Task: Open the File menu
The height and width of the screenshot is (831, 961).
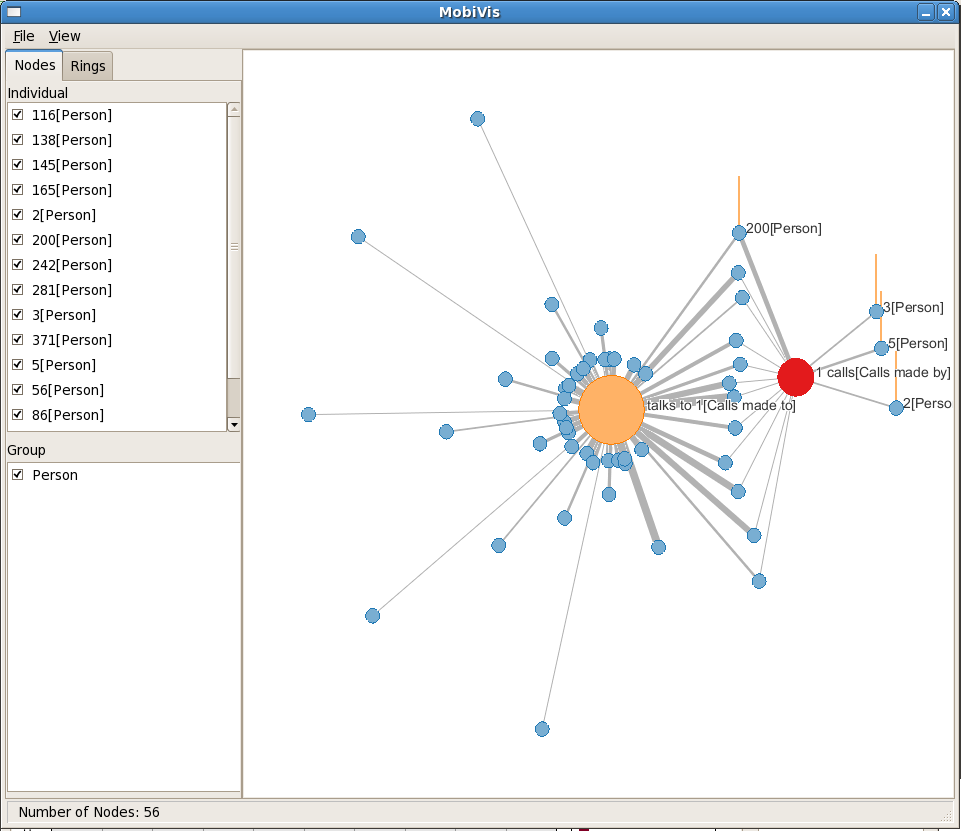Action: tap(24, 36)
